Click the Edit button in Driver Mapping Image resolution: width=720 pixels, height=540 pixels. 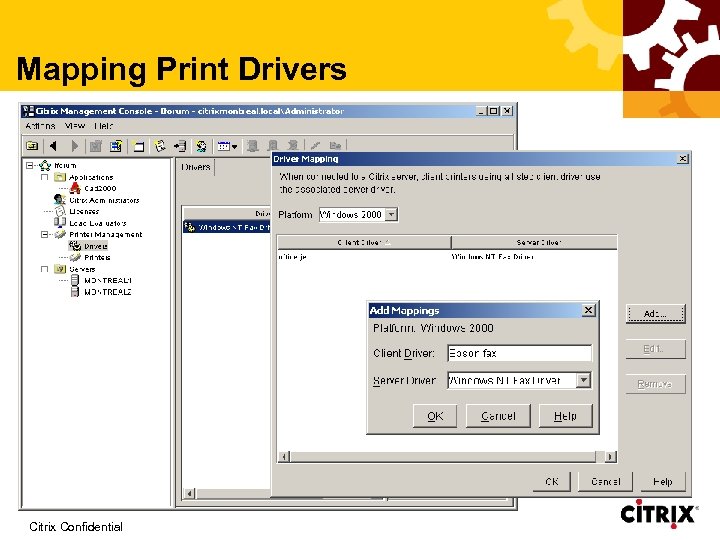pos(655,349)
